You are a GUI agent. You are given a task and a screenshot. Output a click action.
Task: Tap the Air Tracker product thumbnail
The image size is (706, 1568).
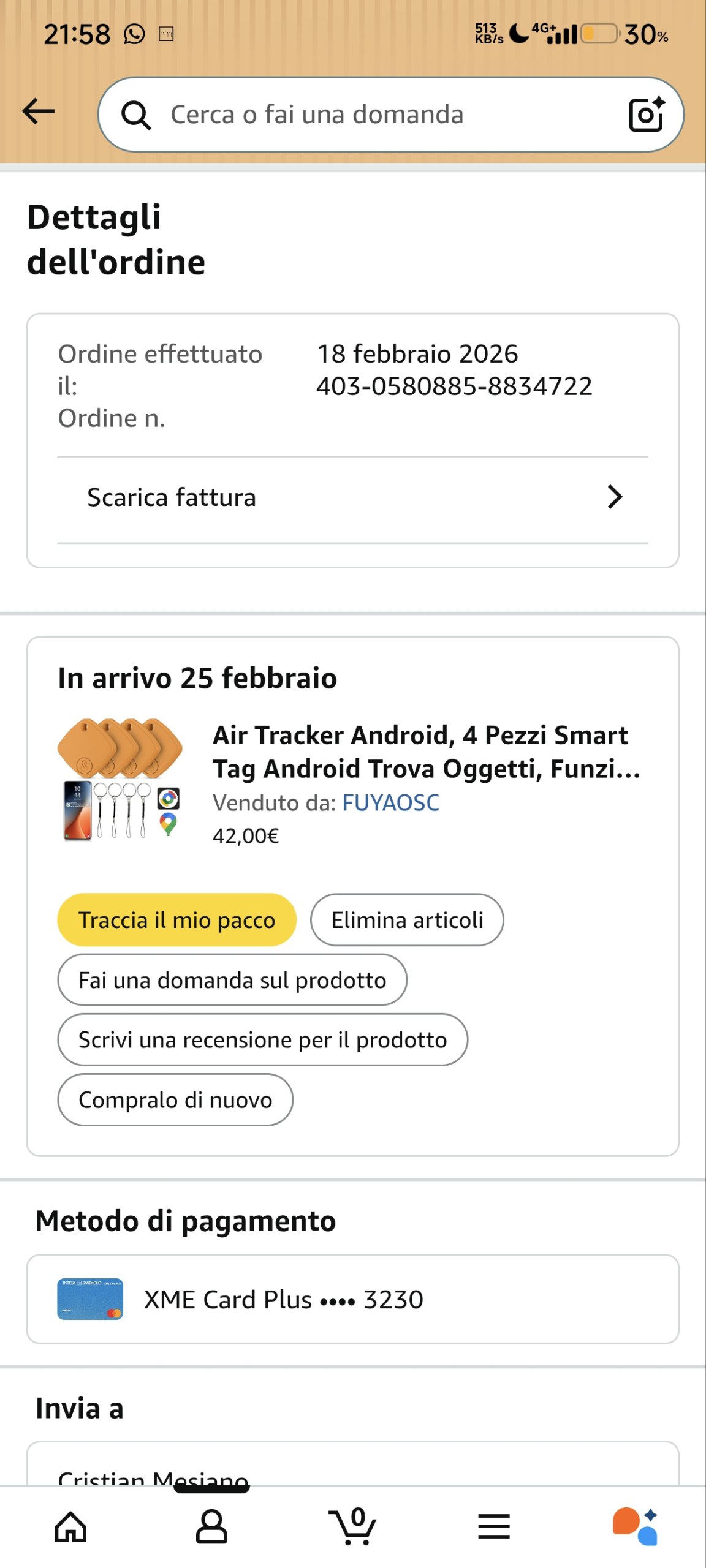coord(120,778)
